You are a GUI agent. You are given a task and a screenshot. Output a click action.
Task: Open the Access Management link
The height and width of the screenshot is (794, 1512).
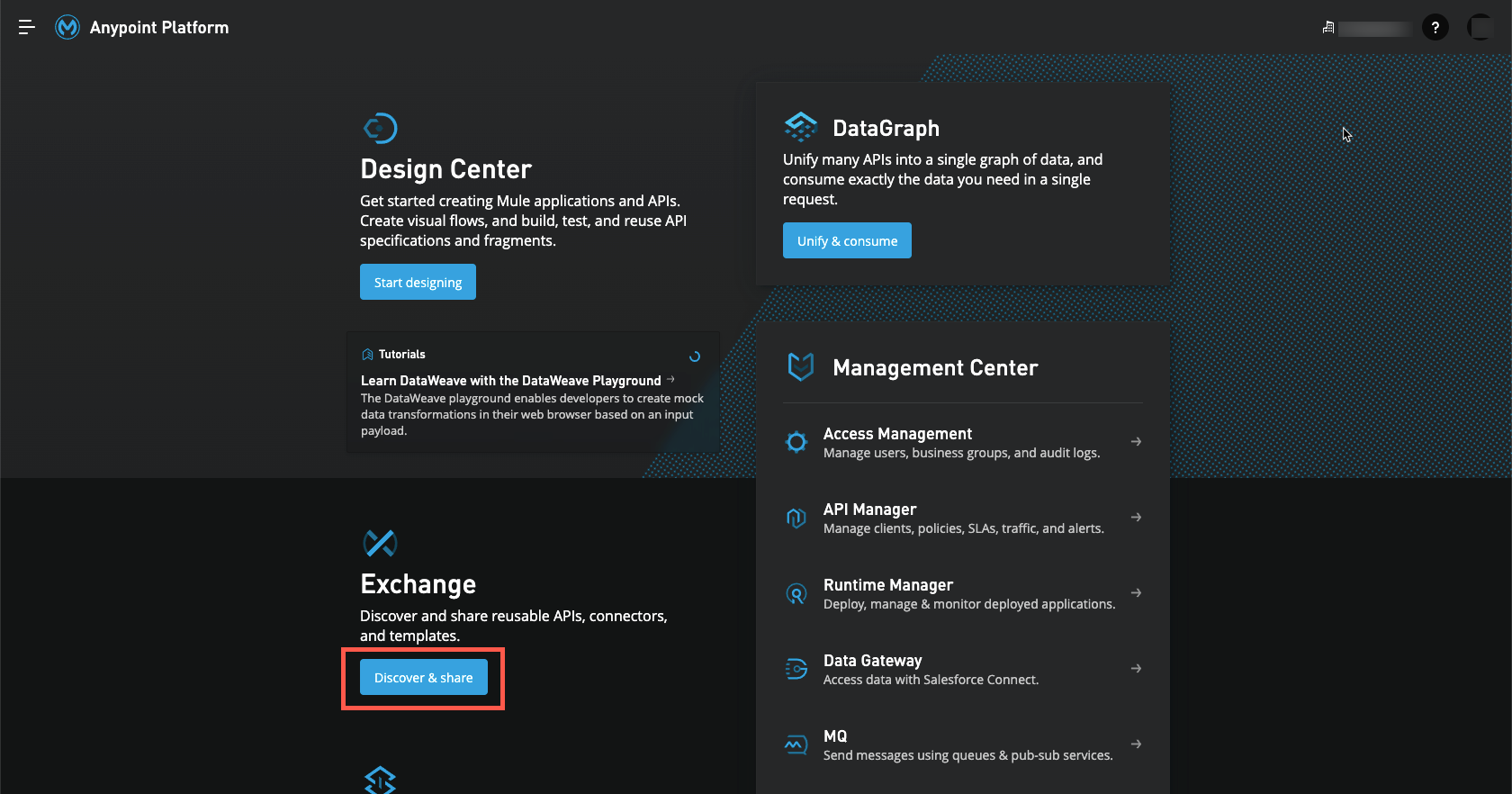(897, 434)
